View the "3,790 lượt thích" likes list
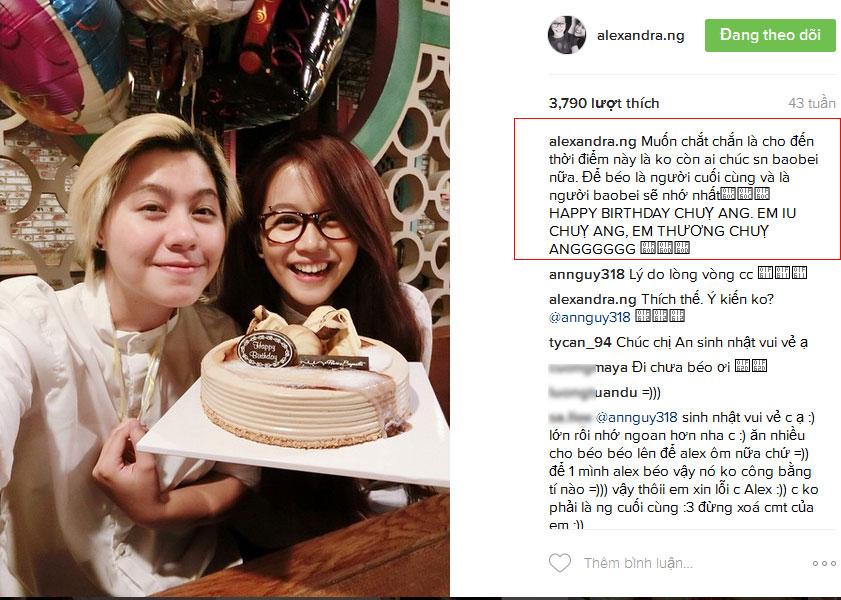This screenshot has width=841, height=600. pos(604,103)
